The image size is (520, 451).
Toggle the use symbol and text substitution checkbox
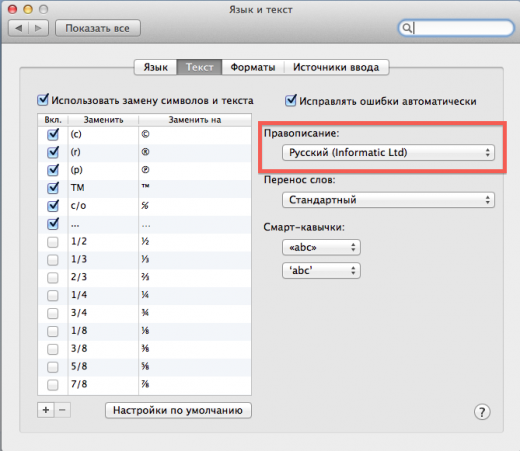click(43, 100)
